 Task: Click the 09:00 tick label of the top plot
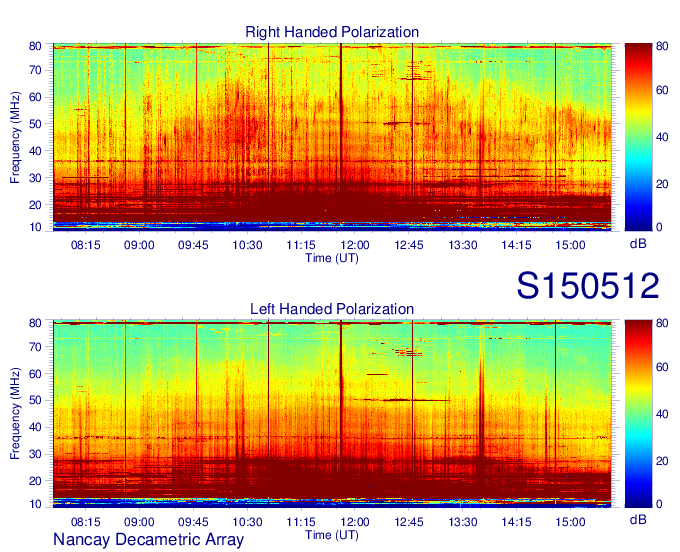click(139, 245)
